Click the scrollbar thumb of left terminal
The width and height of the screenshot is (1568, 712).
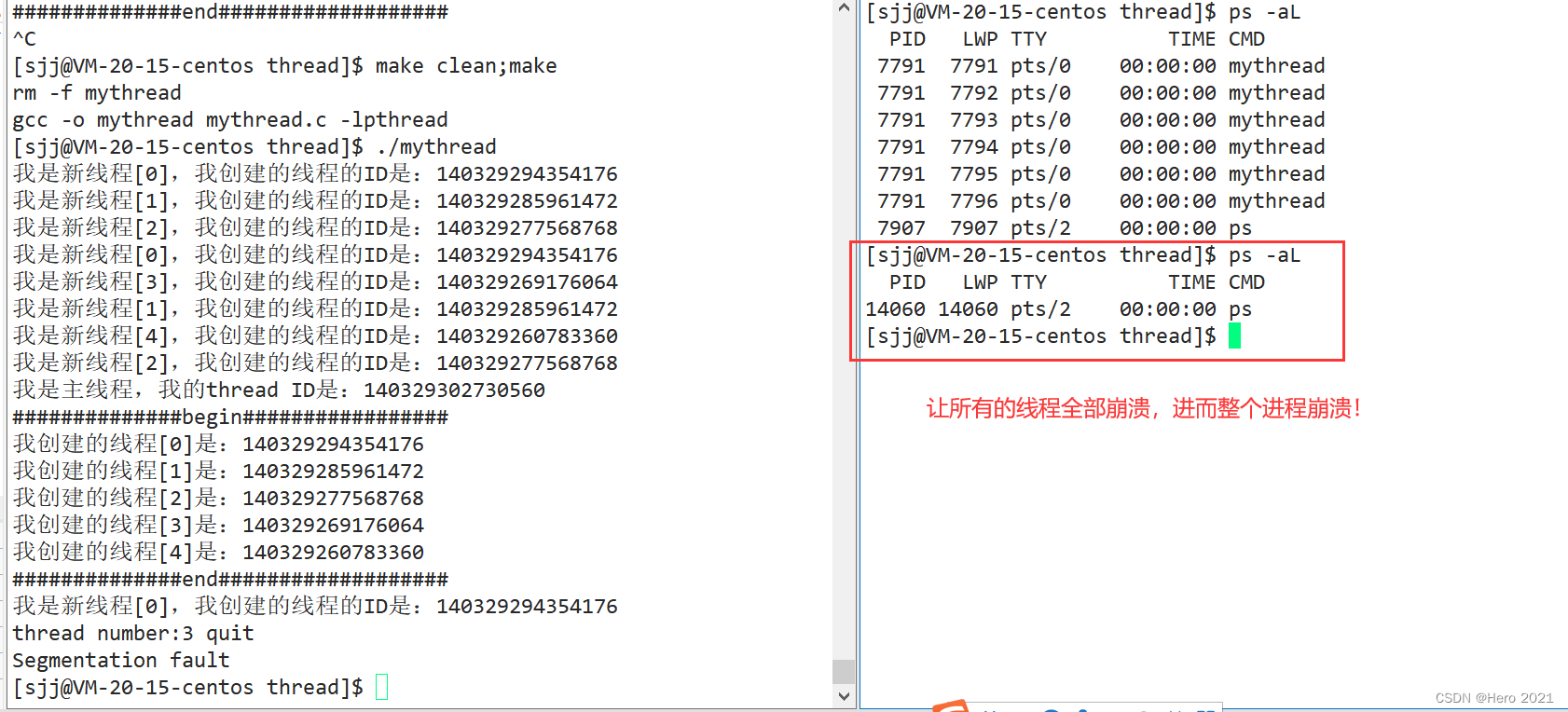844,672
